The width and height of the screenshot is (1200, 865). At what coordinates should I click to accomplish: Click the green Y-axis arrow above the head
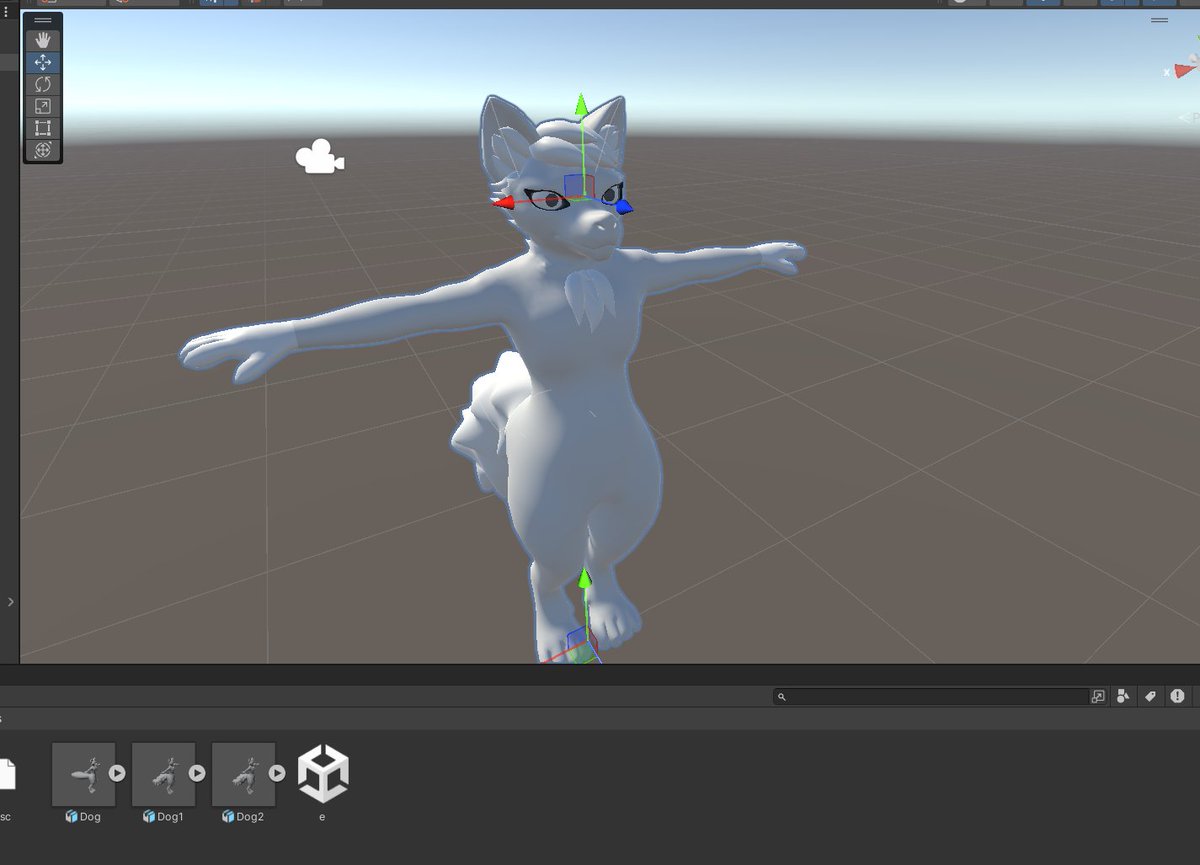(580, 106)
